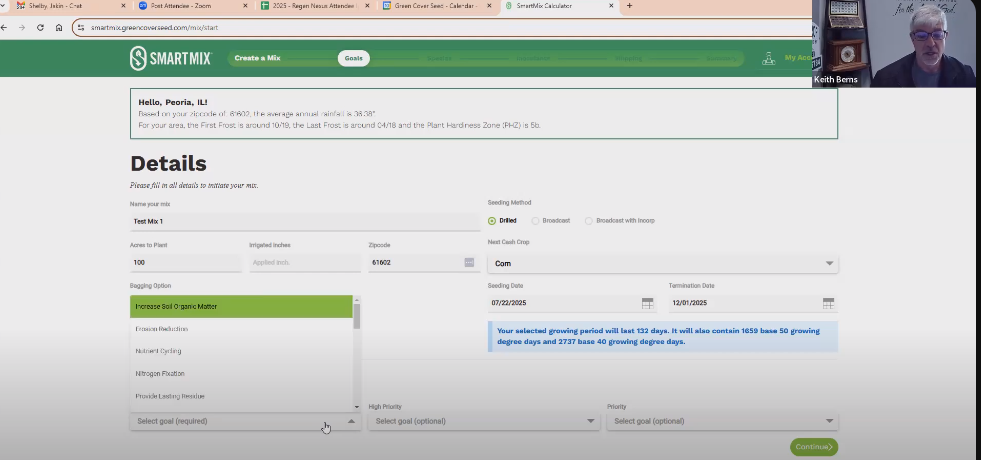
Task: Choose Nitrogen Fixation from goal list
Action: pos(241,374)
